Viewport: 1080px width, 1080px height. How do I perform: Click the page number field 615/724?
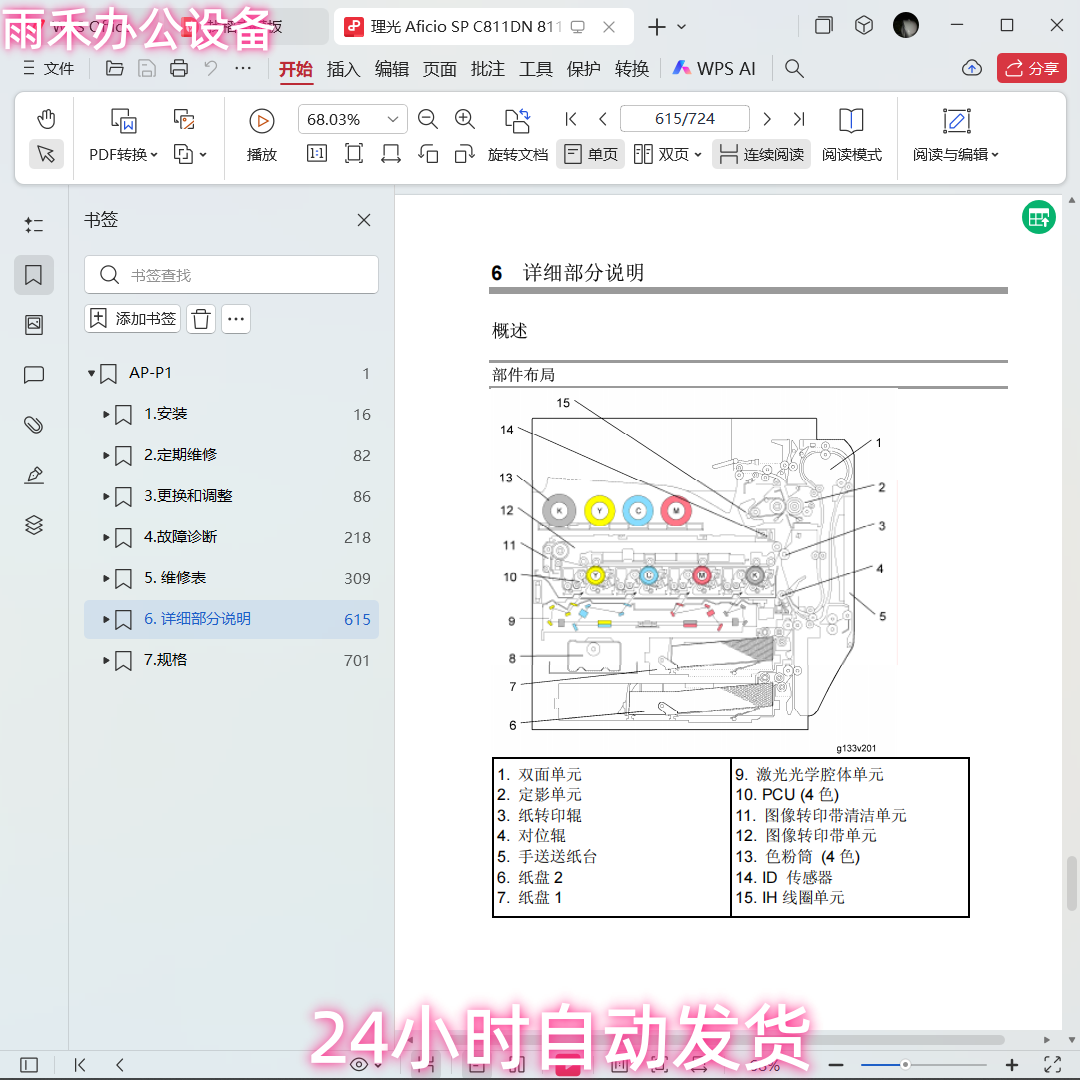pos(685,118)
